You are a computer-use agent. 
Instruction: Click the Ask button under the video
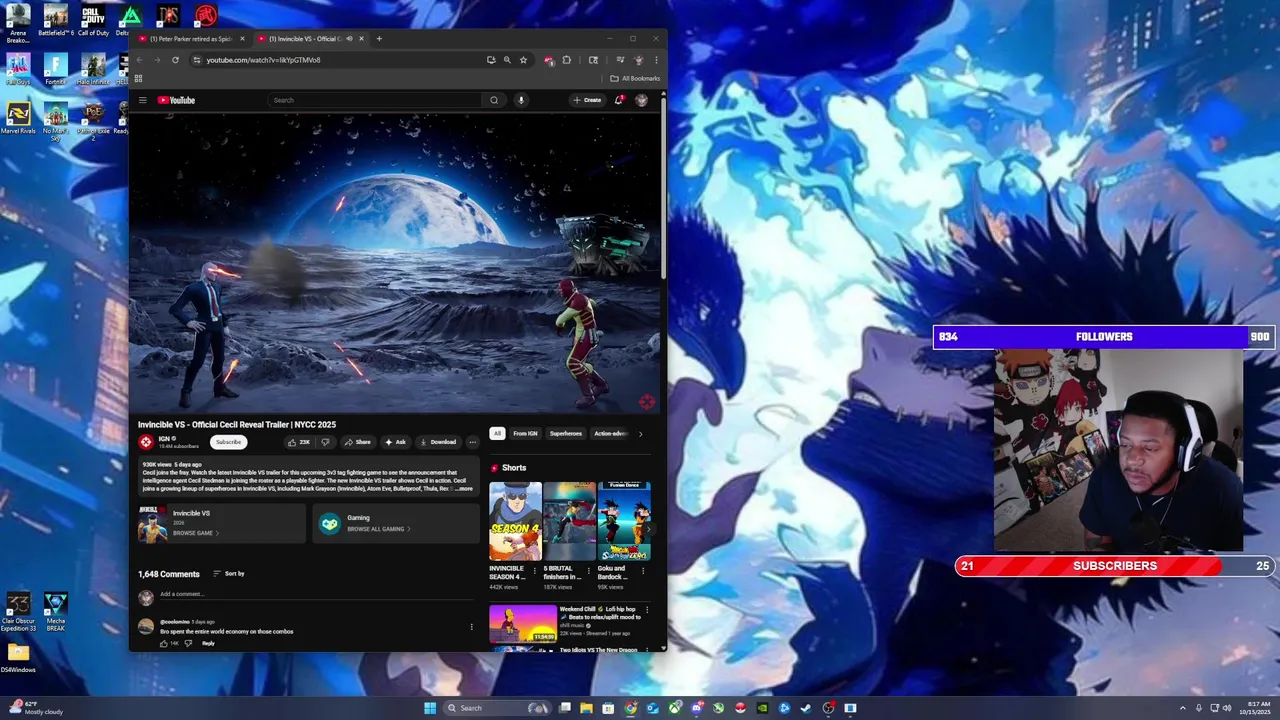click(x=395, y=442)
